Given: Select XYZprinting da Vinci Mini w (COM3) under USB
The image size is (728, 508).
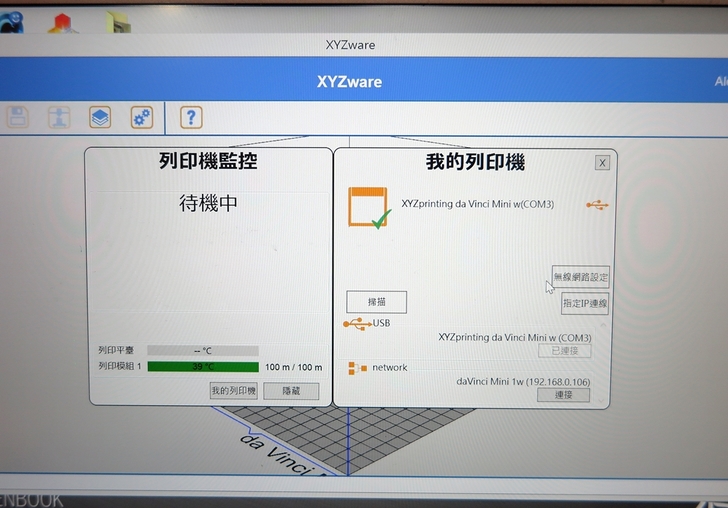Looking at the screenshot, I should tap(515, 338).
